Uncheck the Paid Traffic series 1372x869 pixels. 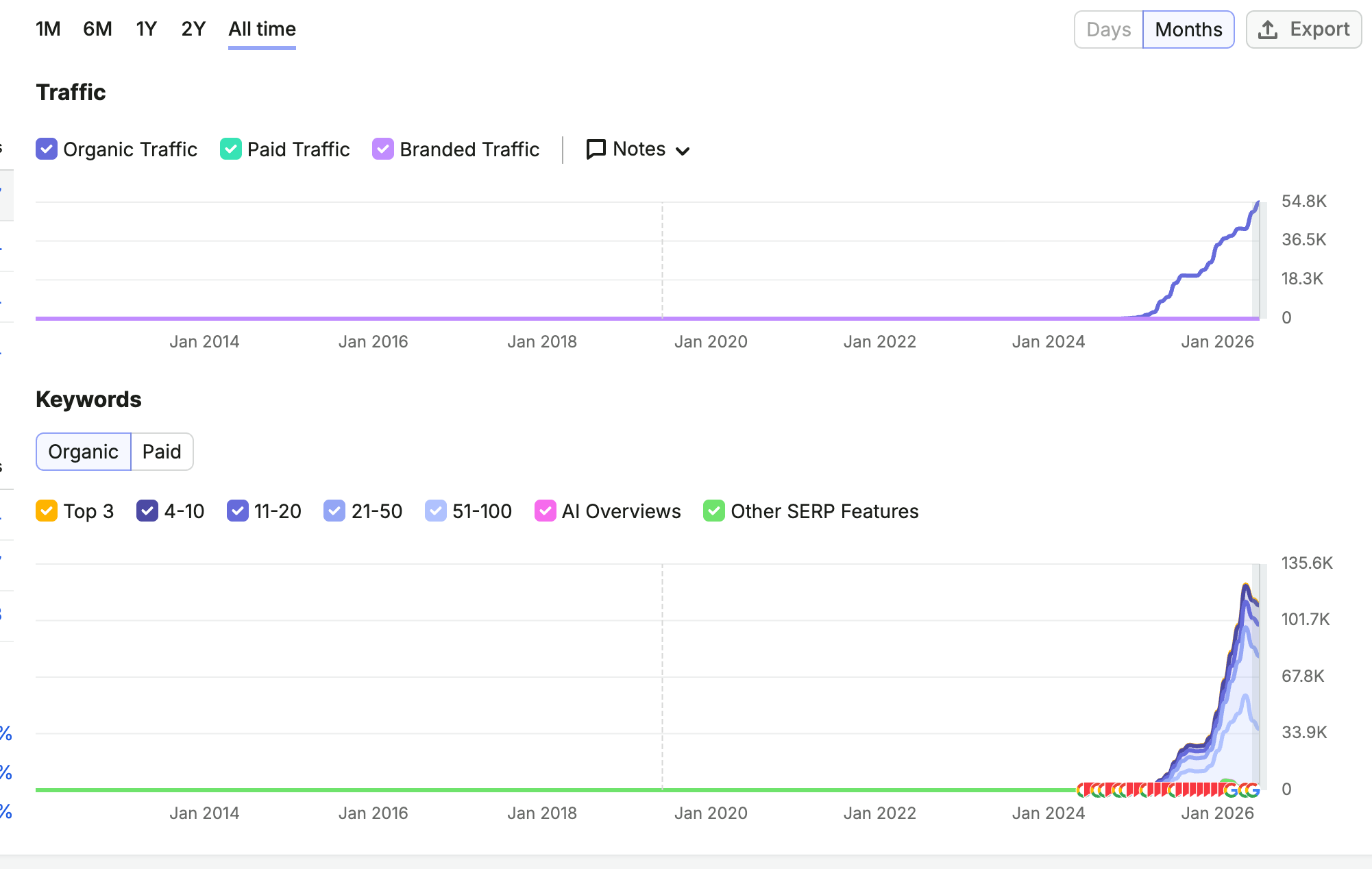(x=231, y=149)
